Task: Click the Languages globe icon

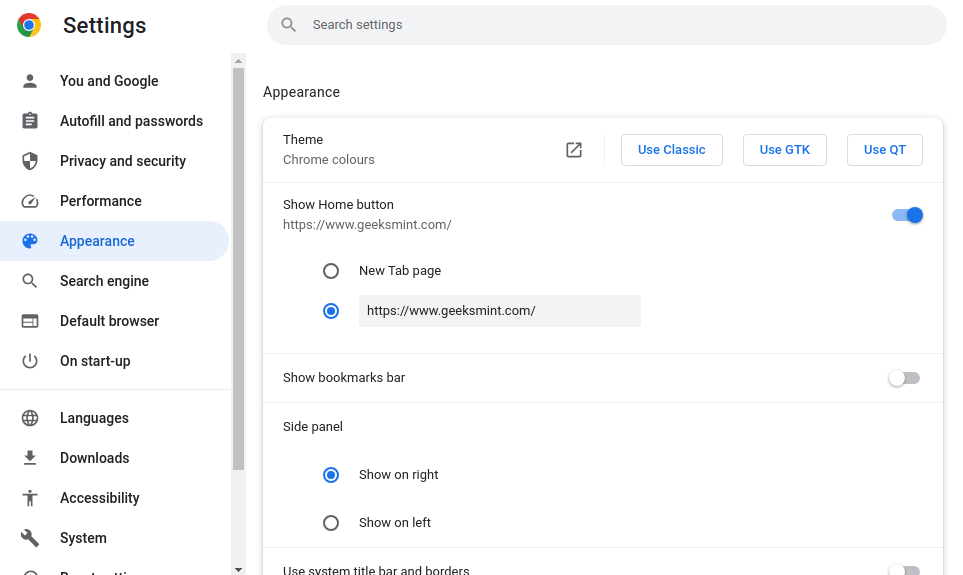Action: (30, 418)
